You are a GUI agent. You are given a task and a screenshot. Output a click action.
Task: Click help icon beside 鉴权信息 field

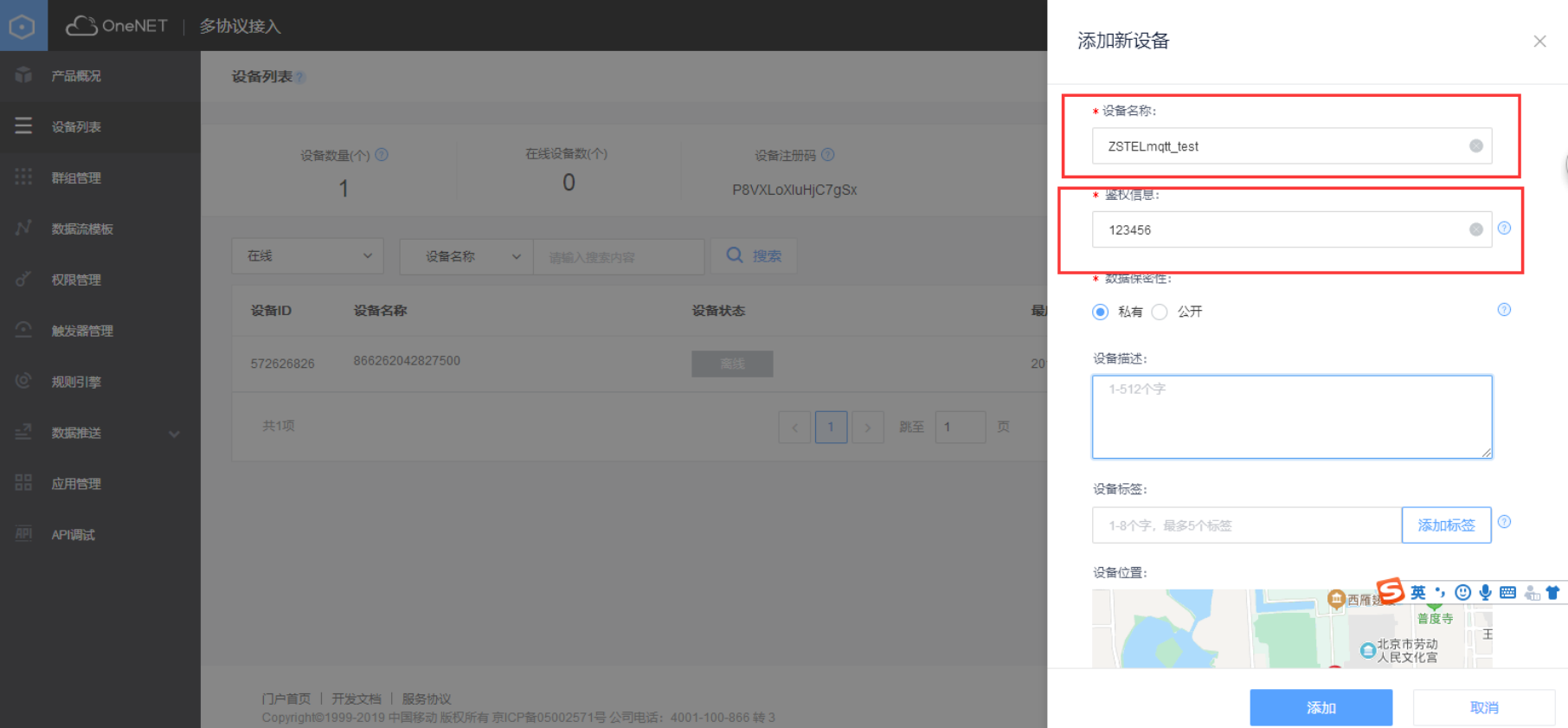tap(1504, 228)
